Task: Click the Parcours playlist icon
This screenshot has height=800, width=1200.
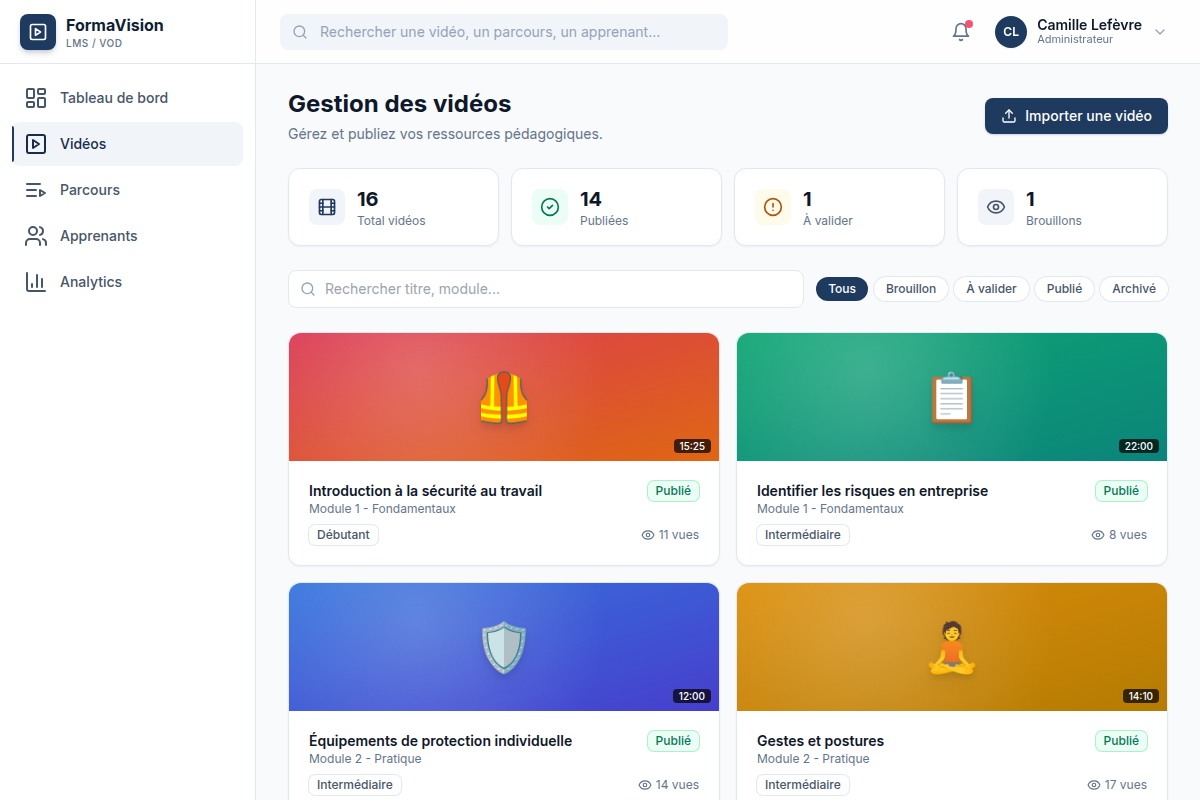Action: [36, 190]
